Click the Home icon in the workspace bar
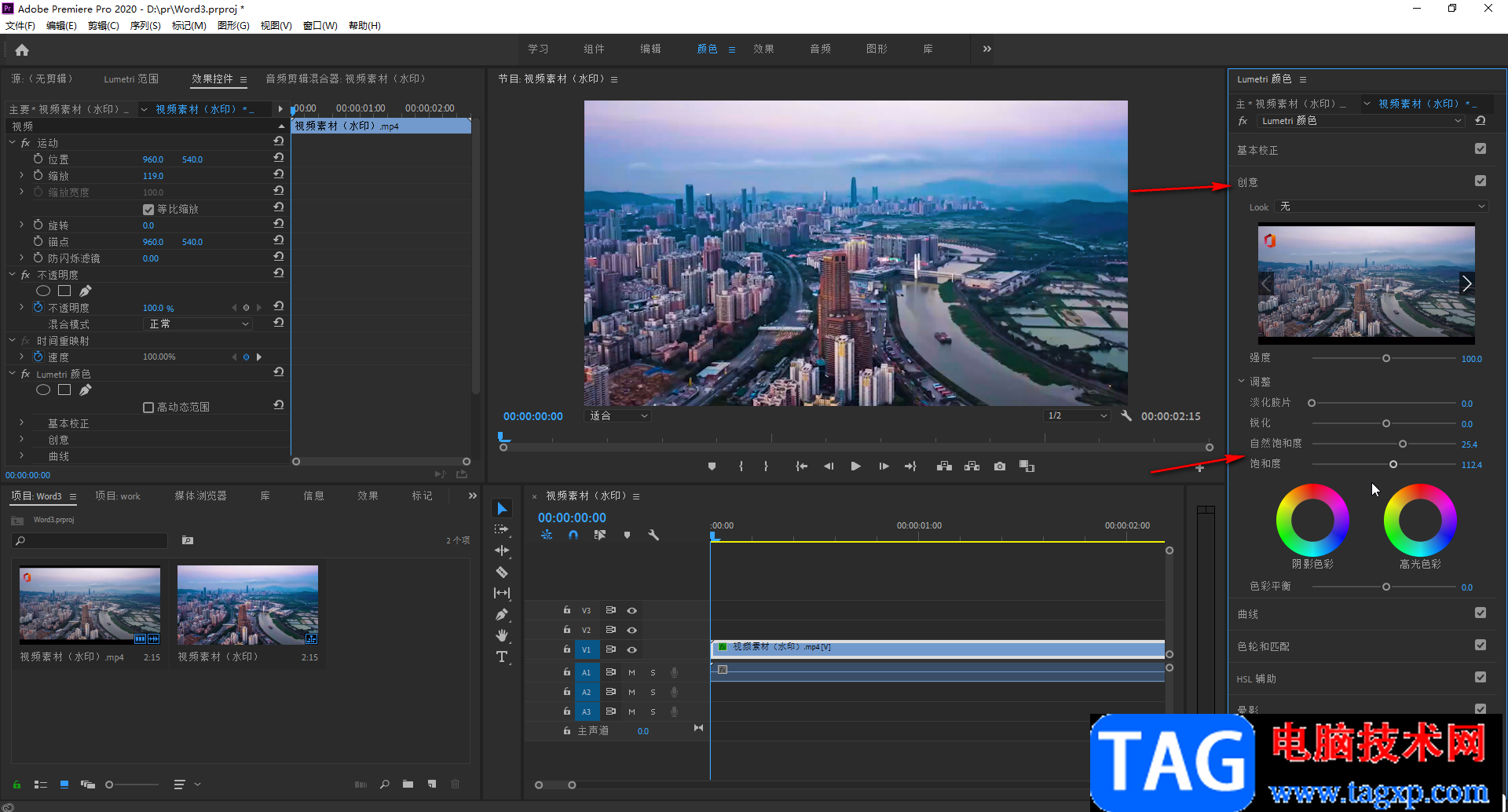 click(22, 50)
